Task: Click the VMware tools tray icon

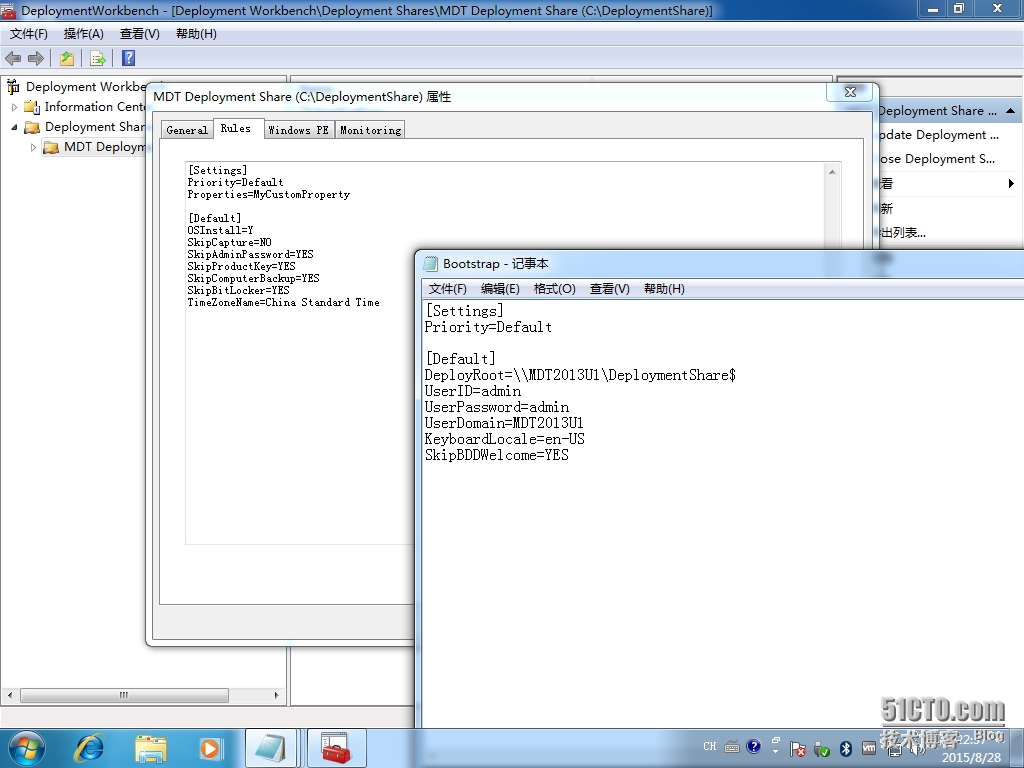Action: pos(869,748)
